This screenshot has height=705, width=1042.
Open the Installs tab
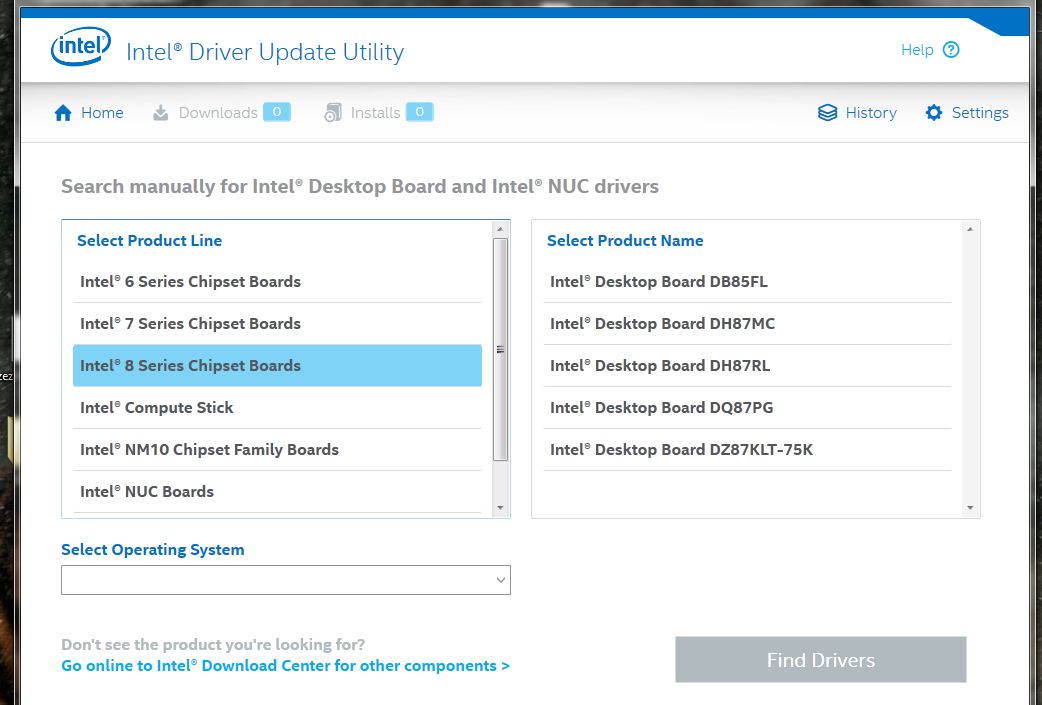[379, 113]
